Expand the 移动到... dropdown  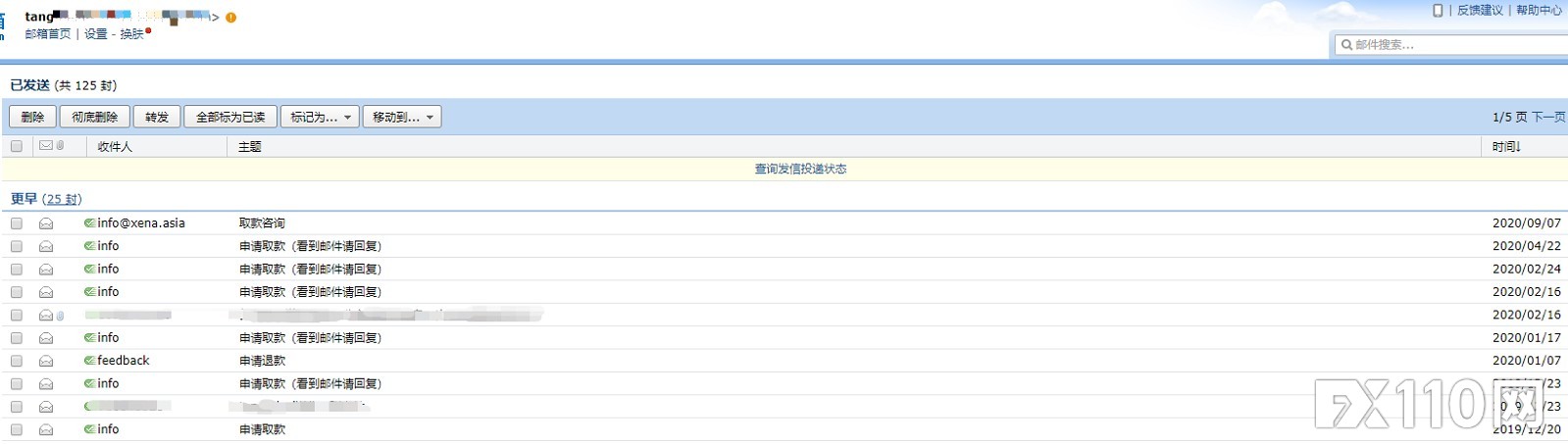coord(402,118)
